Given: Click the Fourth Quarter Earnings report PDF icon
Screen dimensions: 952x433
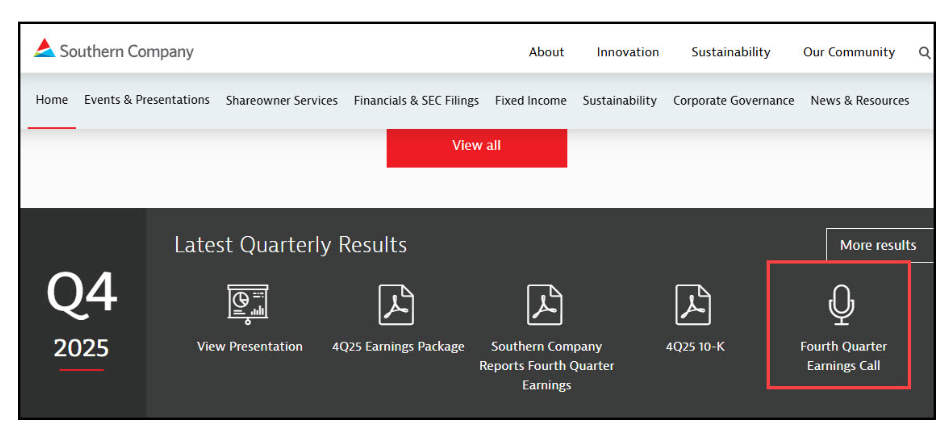Looking at the screenshot, I should coord(545,304).
